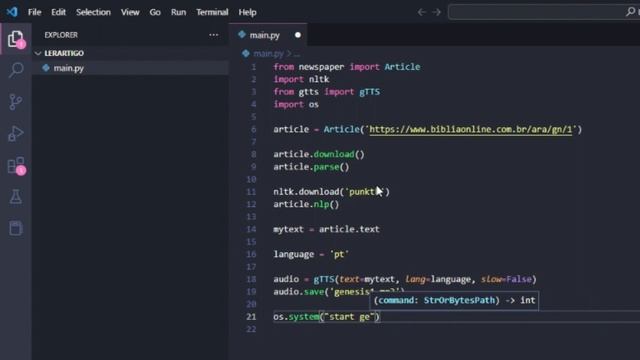640x360 pixels.
Task: Click "language = 'pt'" line
Action: coord(311,254)
